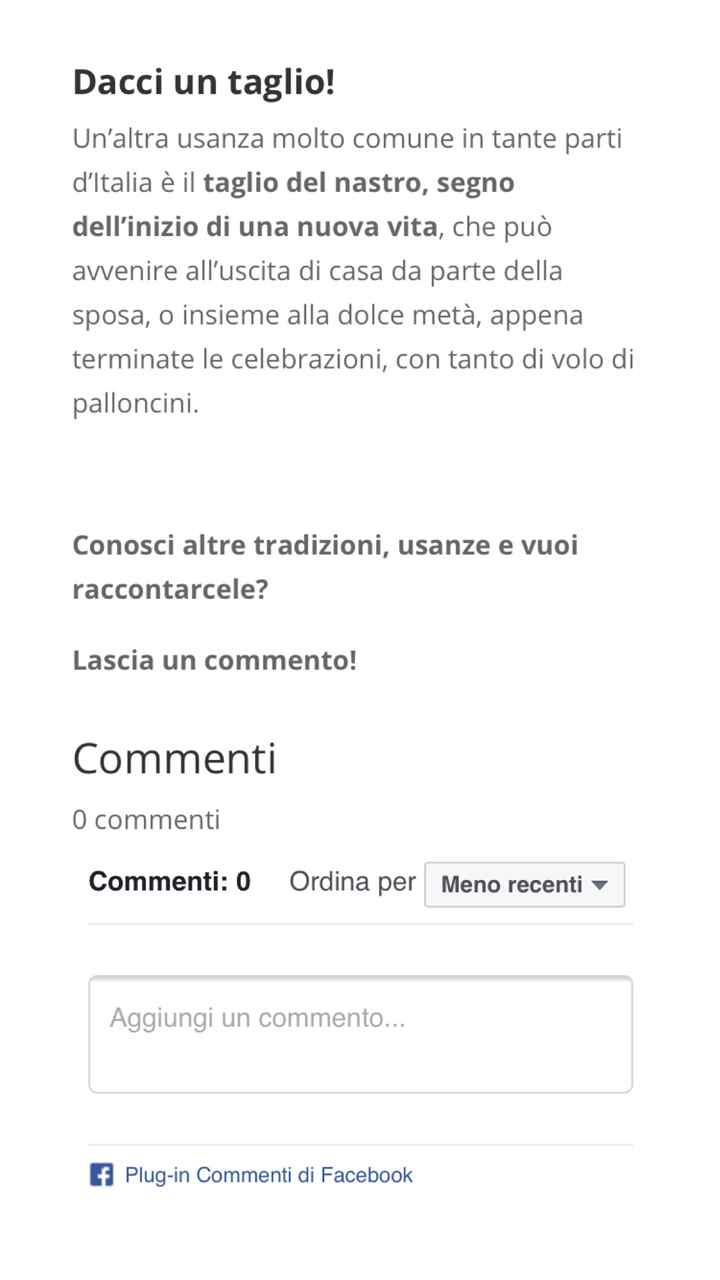Change comment ordering via the sort selector
The height and width of the screenshot is (1280, 720).
[524, 884]
